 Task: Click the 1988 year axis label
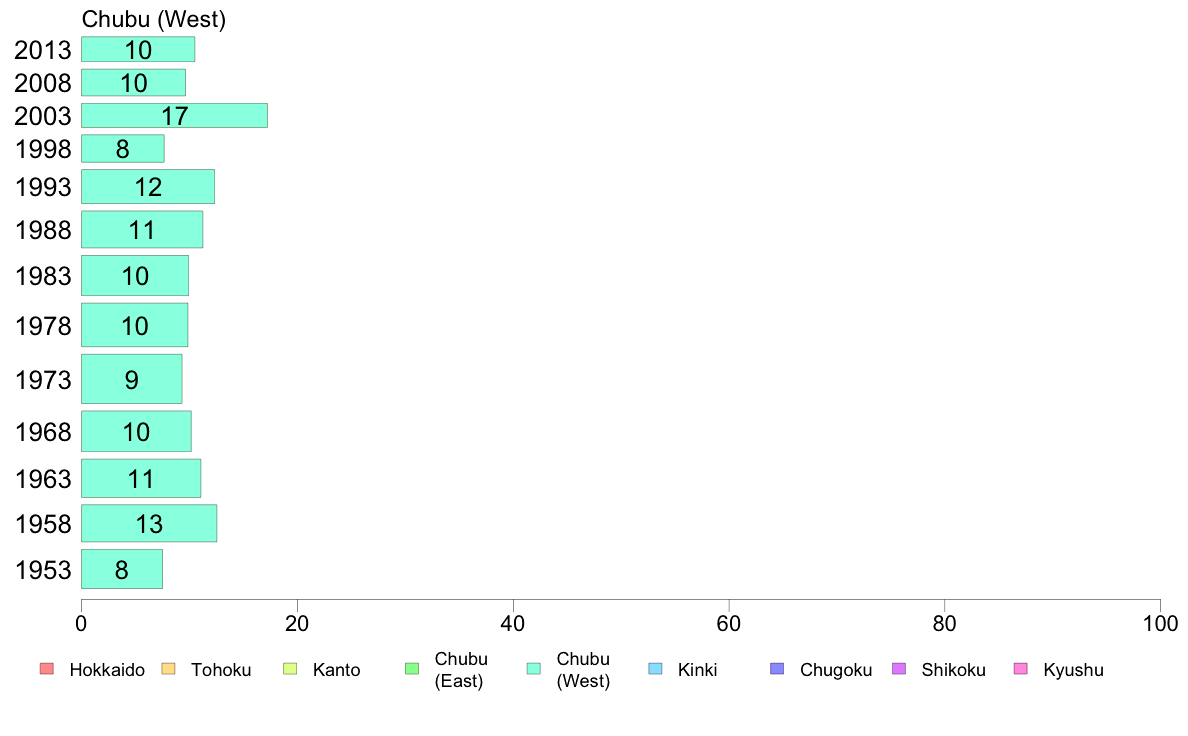42,230
